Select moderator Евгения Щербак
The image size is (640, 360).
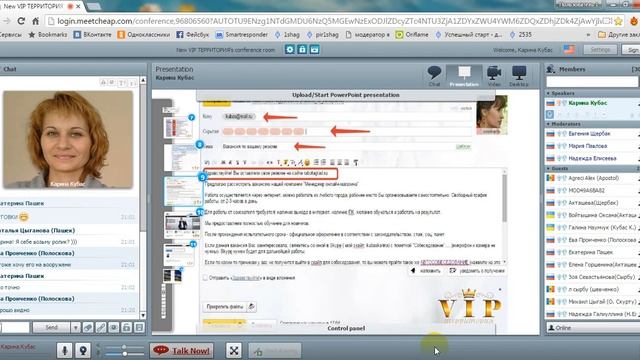coord(593,133)
